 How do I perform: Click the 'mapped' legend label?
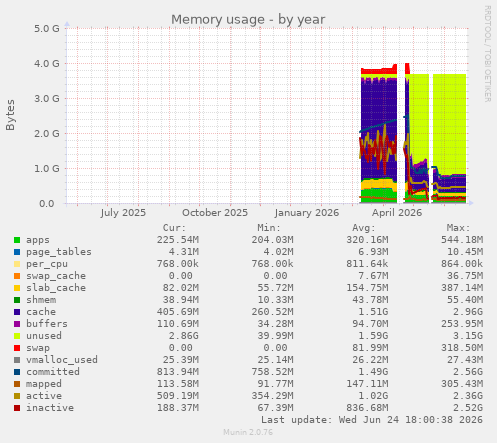(x=44, y=384)
